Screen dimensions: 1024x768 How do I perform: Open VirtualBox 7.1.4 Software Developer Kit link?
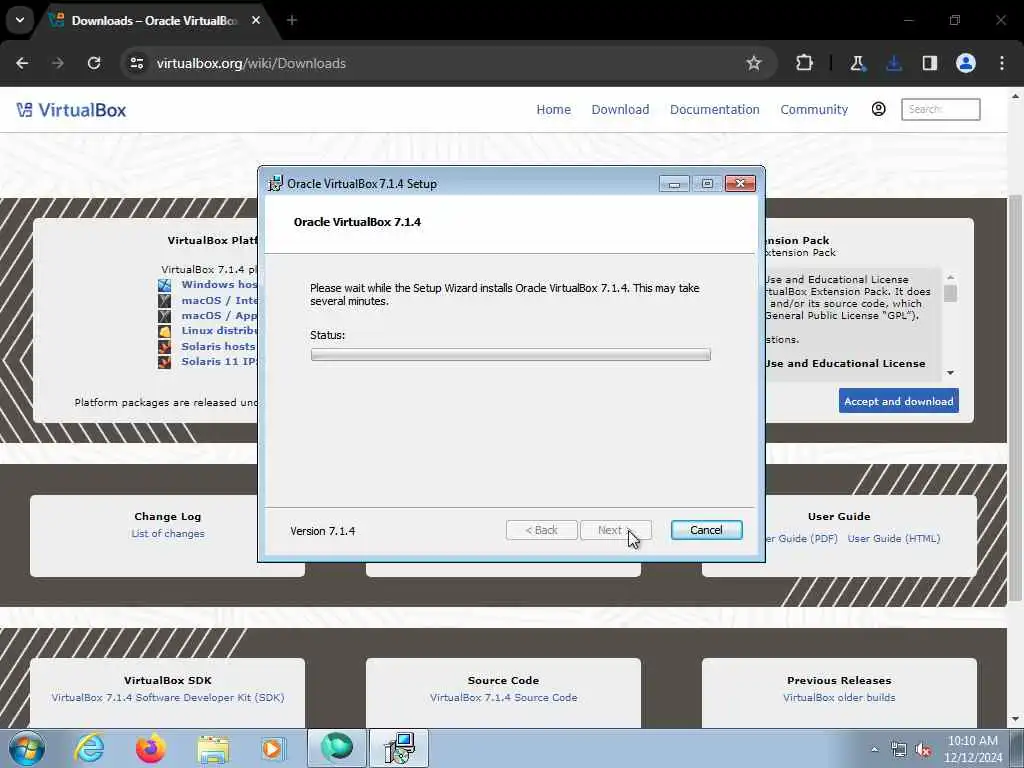[x=168, y=697]
